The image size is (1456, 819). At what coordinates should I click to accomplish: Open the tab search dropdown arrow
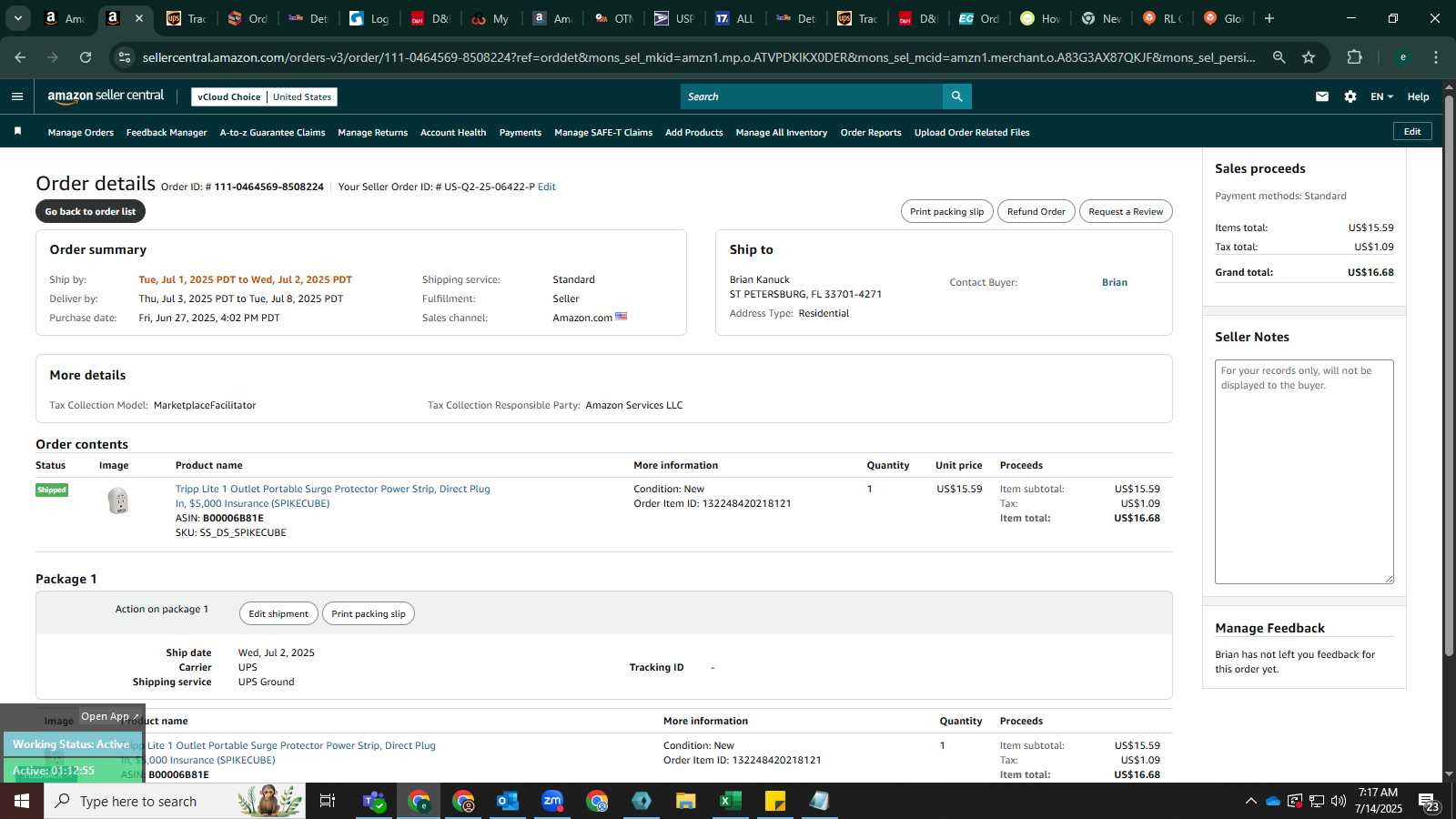(17, 18)
